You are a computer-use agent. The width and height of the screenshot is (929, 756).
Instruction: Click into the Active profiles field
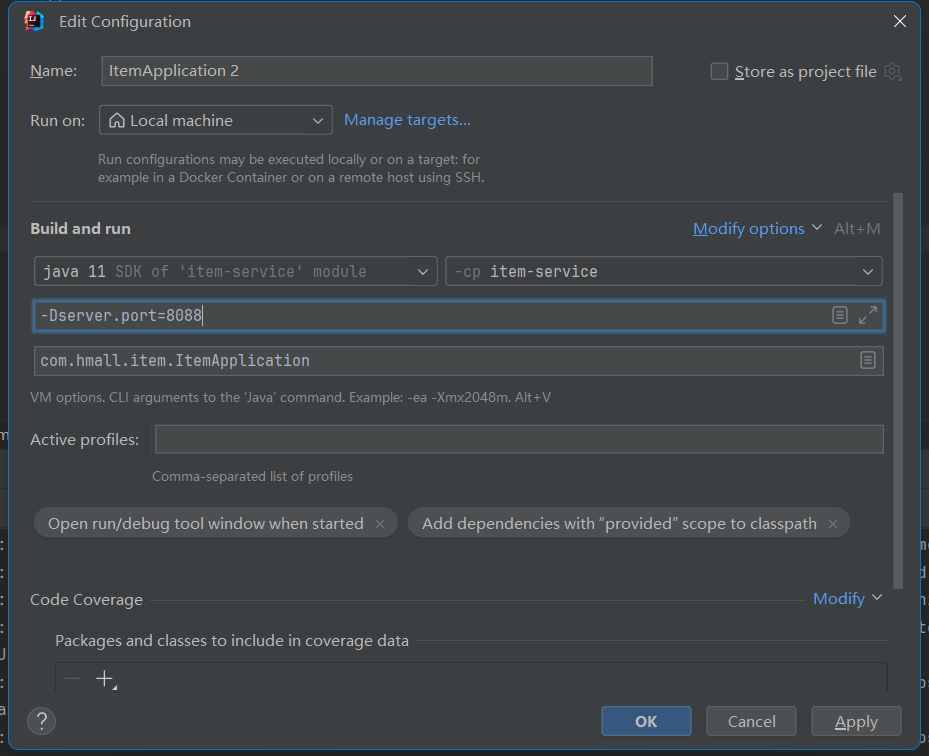[518, 439]
